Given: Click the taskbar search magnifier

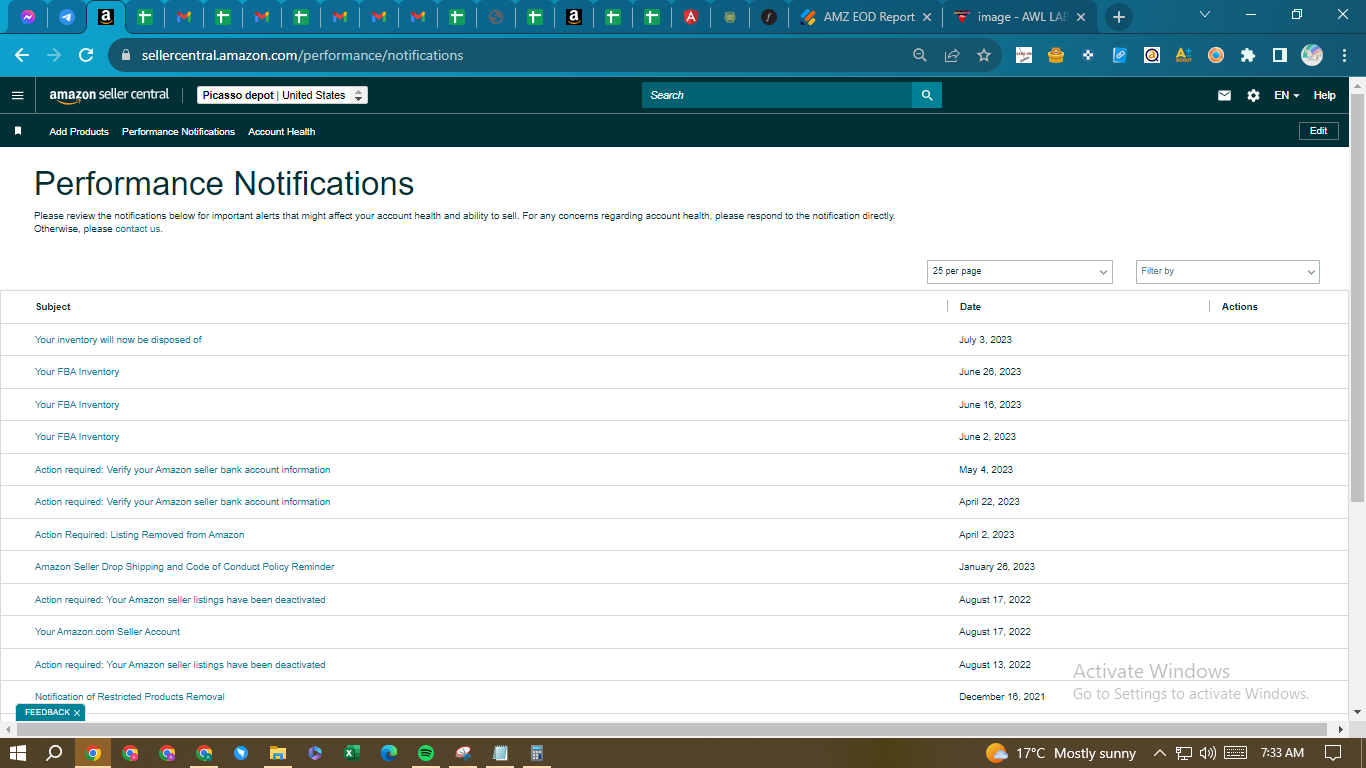Looking at the screenshot, I should [55, 753].
